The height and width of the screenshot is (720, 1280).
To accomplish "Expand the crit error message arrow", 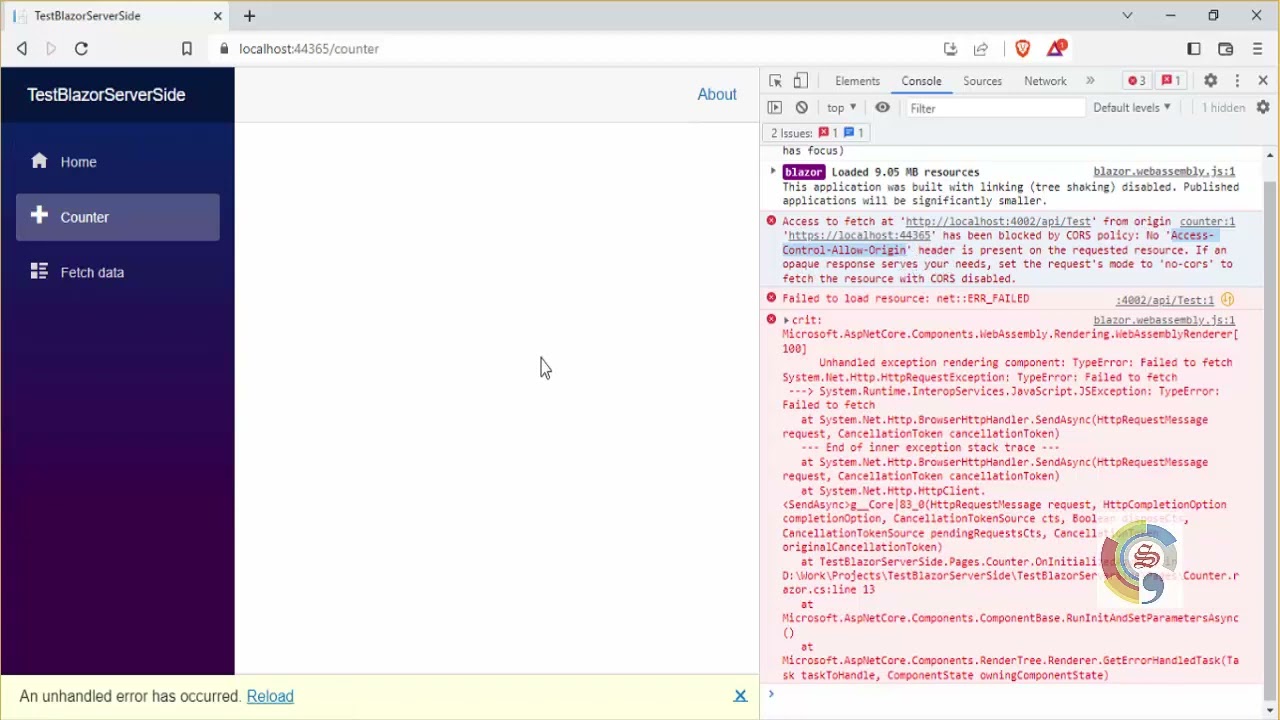I will point(787,320).
